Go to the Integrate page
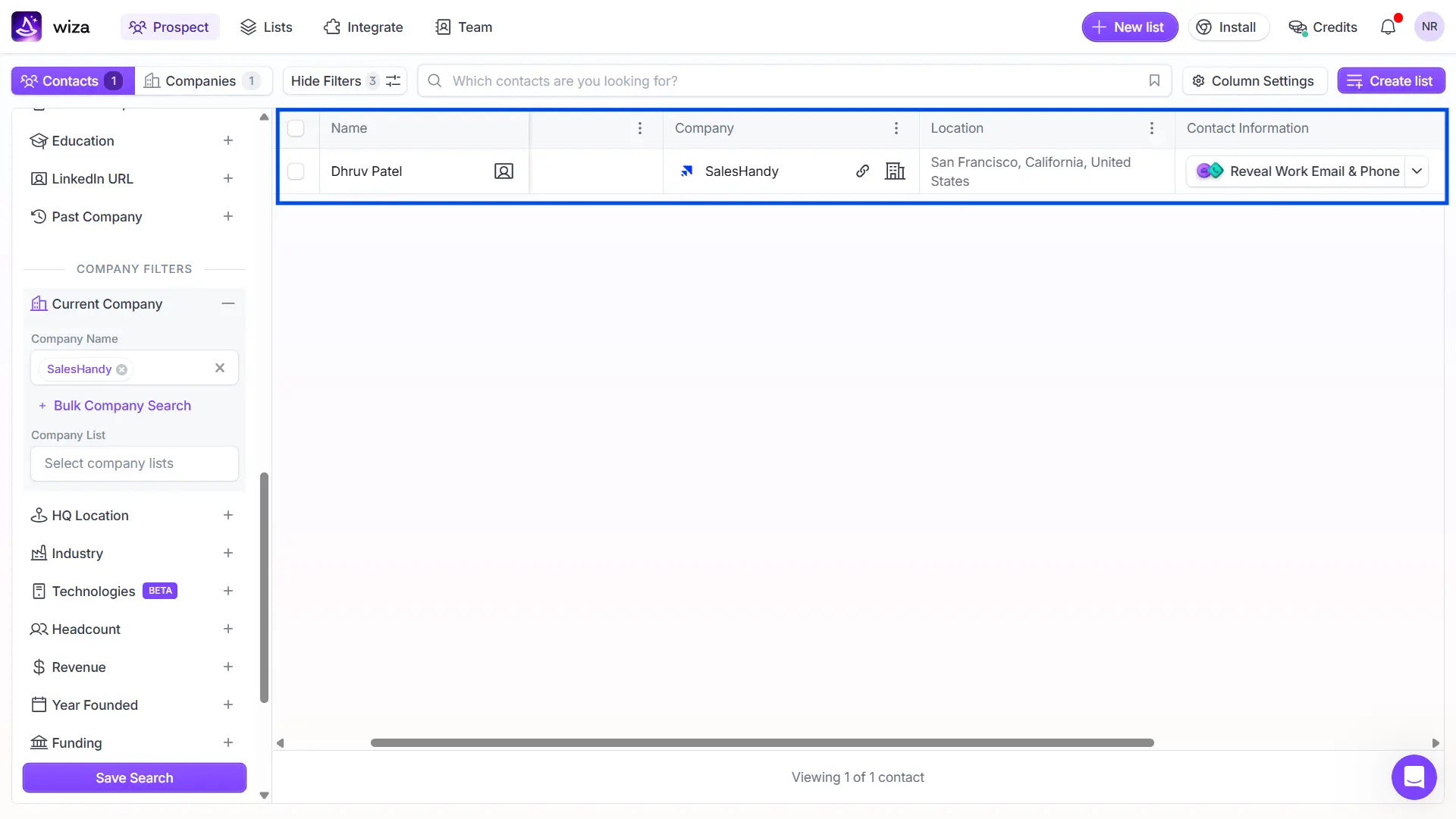The height and width of the screenshot is (819, 1456). coord(363,27)
